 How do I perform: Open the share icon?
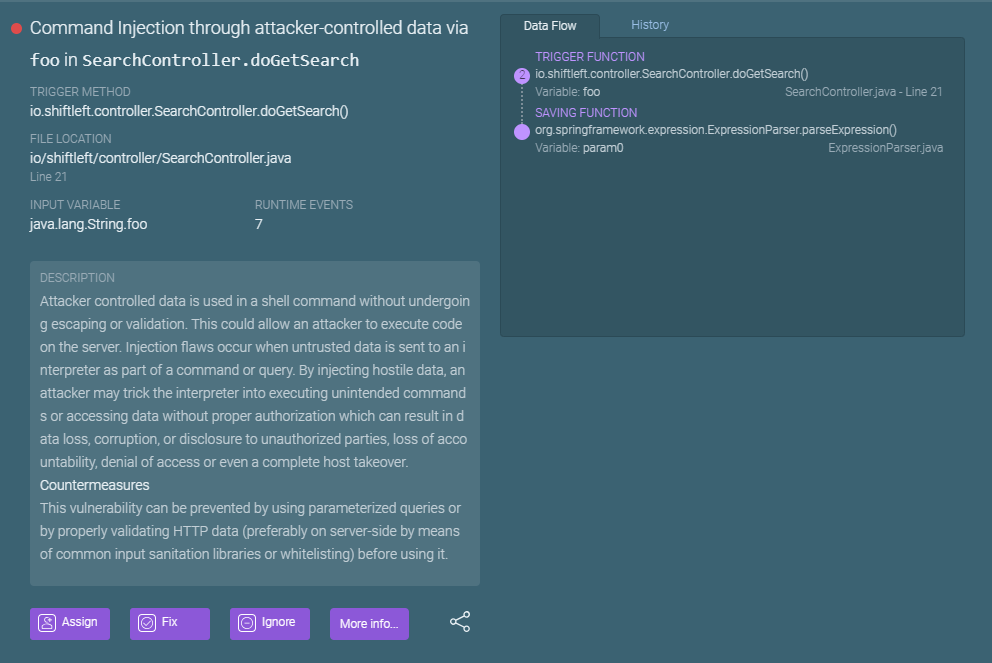point(460,622)
